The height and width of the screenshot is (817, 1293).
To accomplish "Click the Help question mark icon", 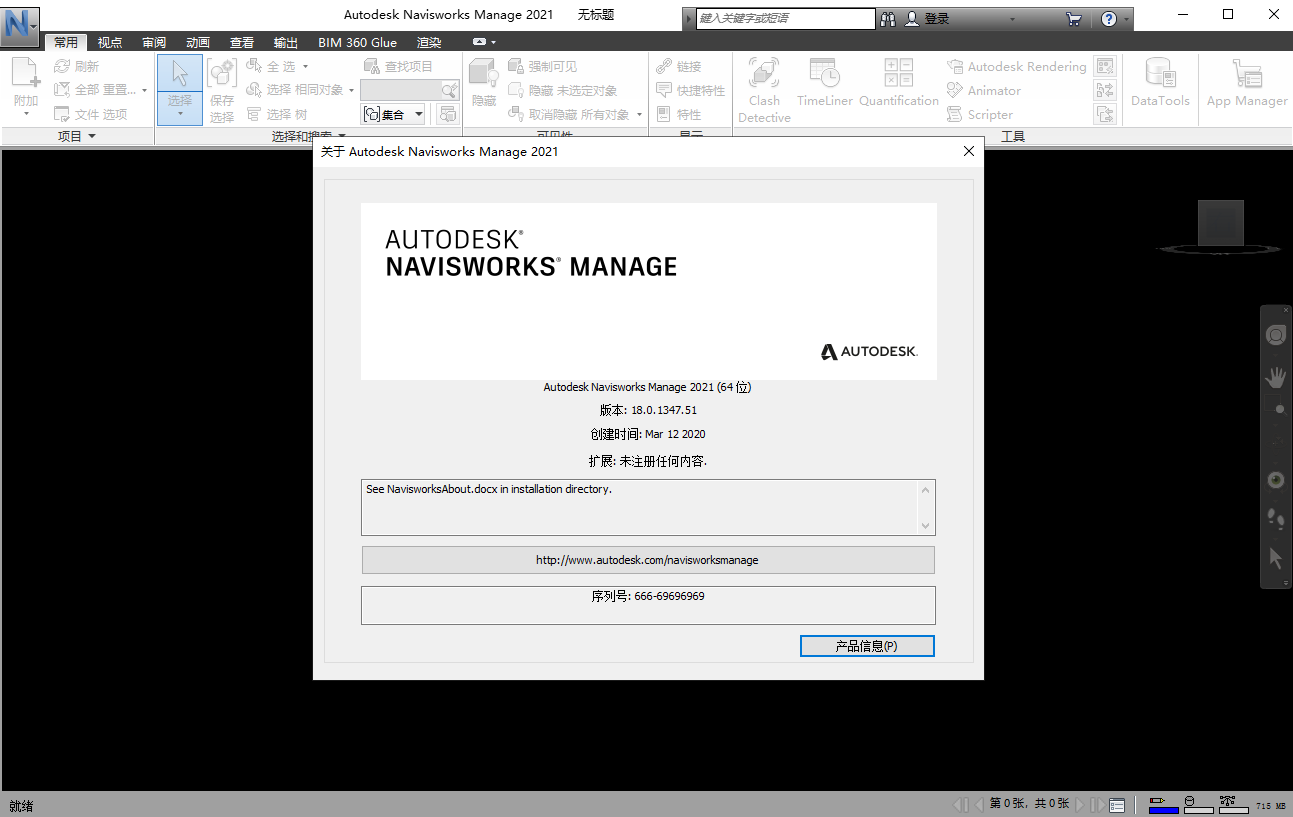I will 1109,19.
